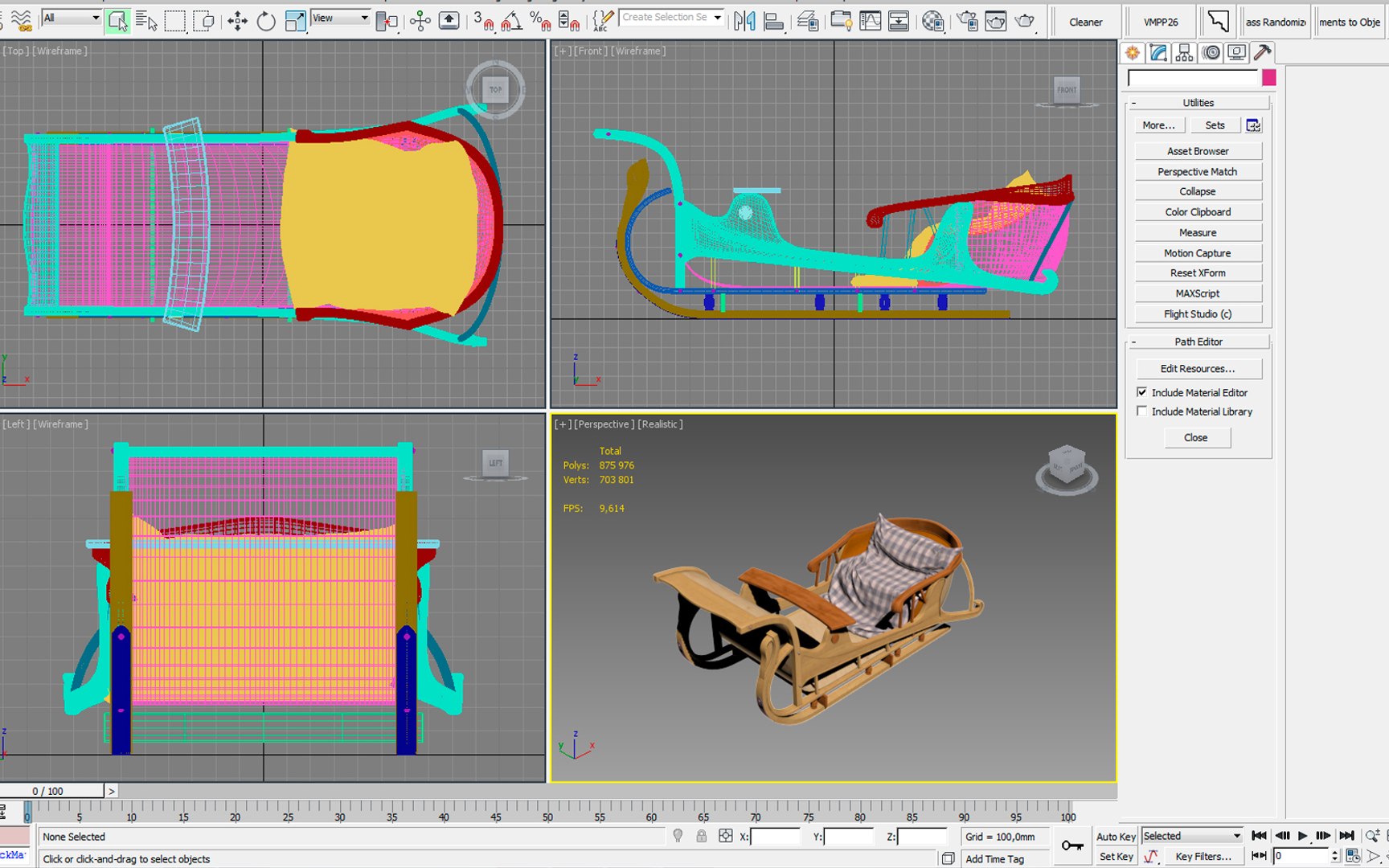Collapse the Path Editor rollout

1198,342
